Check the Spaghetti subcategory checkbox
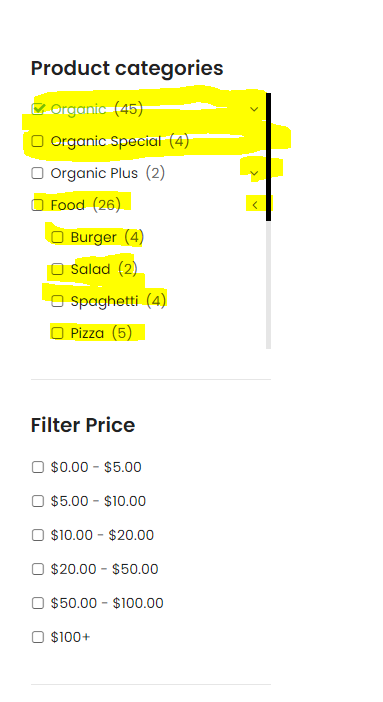 pos(57,301)
